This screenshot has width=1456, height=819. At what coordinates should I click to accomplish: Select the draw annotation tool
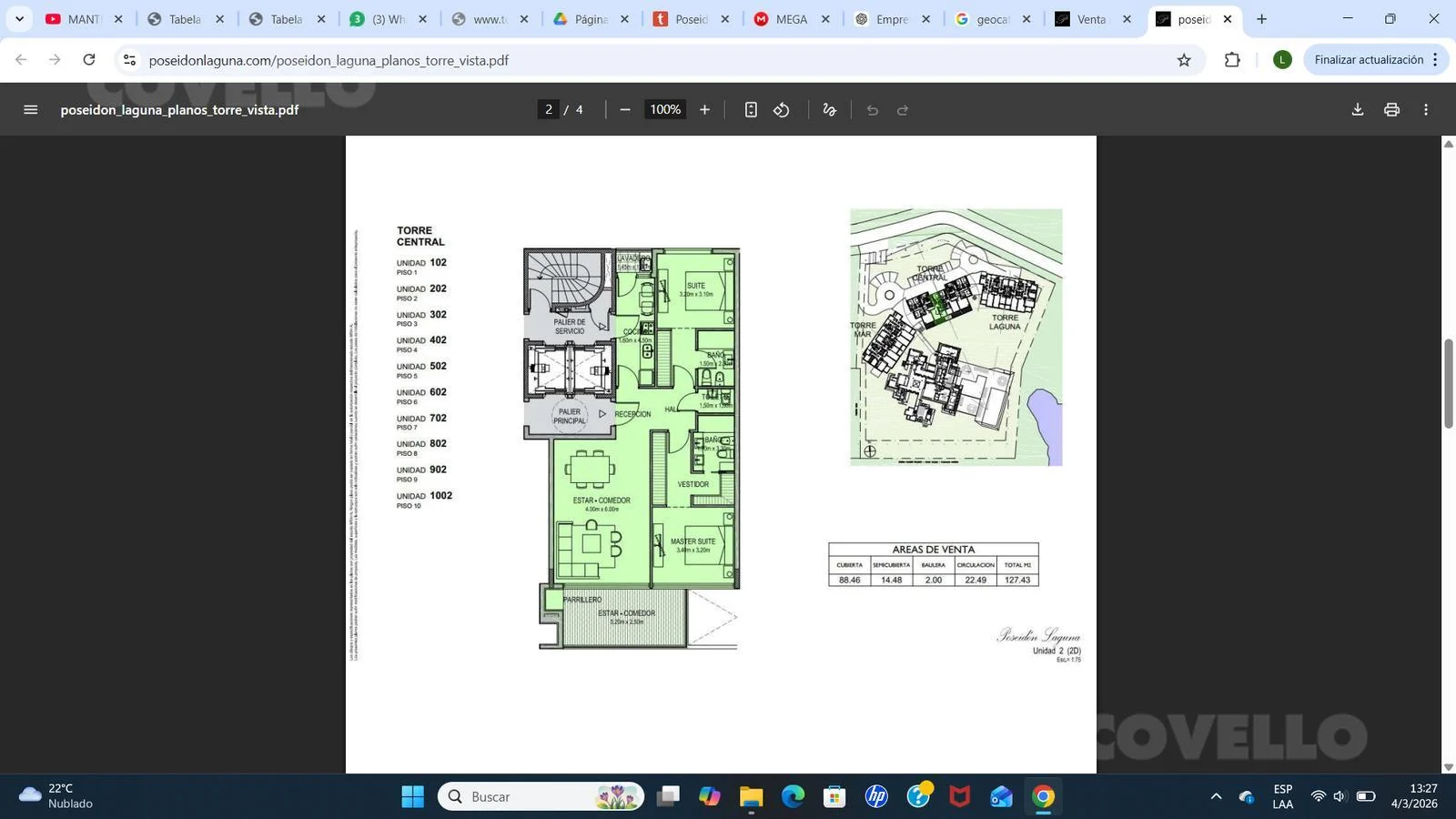pyautogui.click(x=829, y=109)
